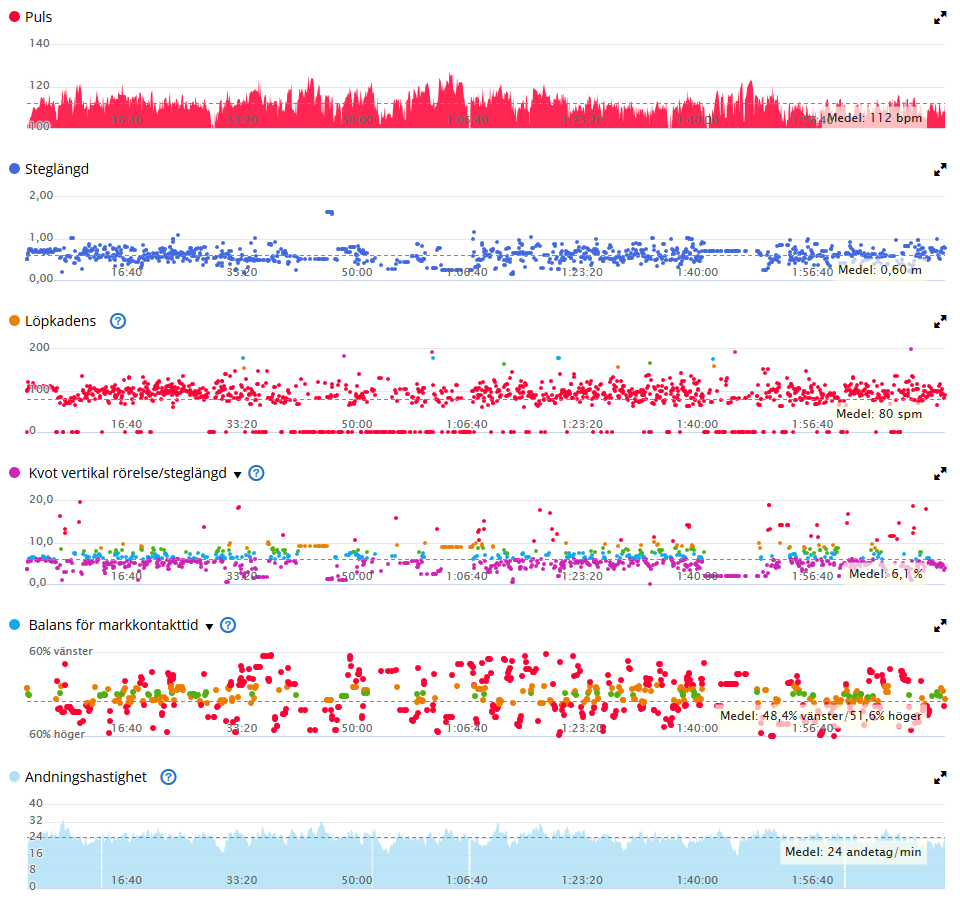Click the 140 axis value in Puls chart
The height and width of the screenshot is (899, 960).
(x=39, y=43)
